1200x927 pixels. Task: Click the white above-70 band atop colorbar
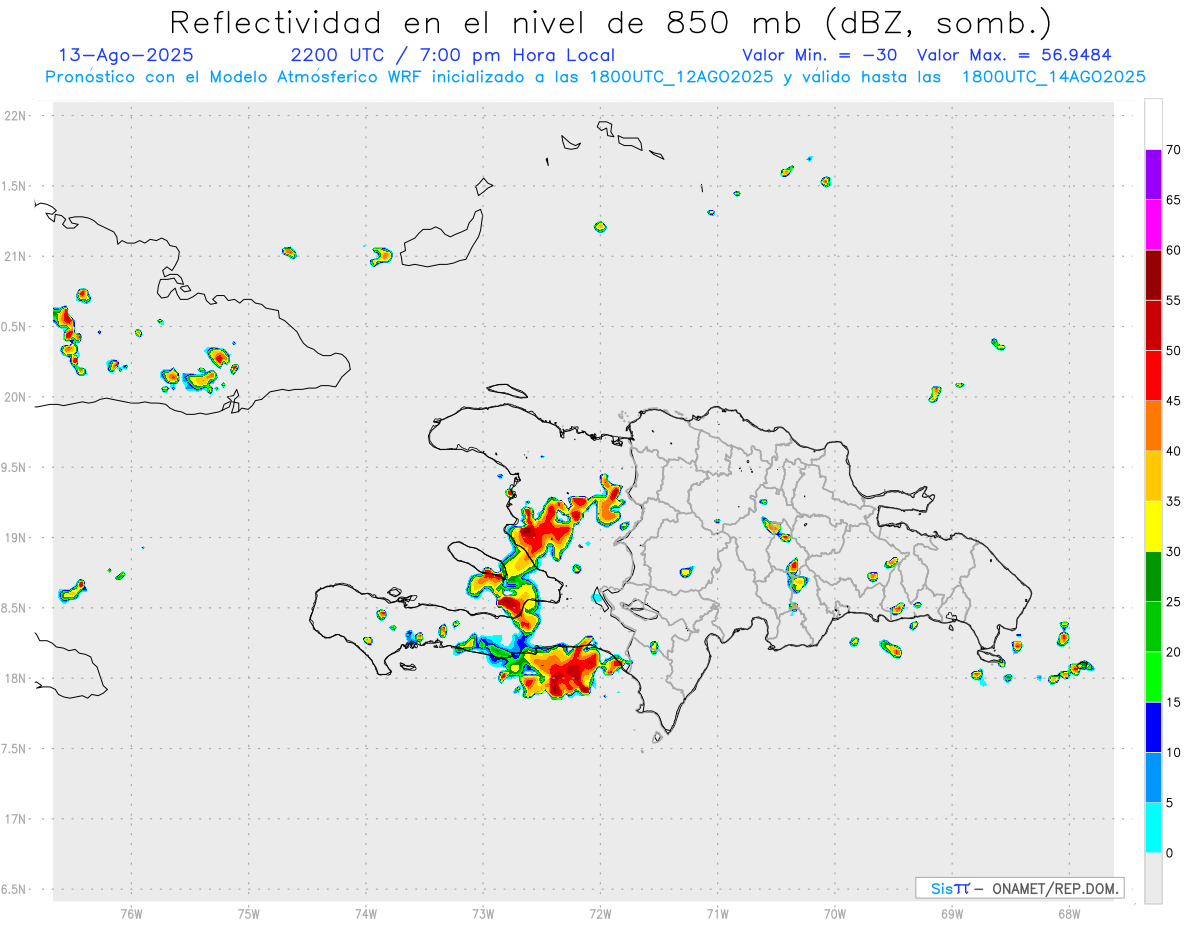tap(1154, 125)
